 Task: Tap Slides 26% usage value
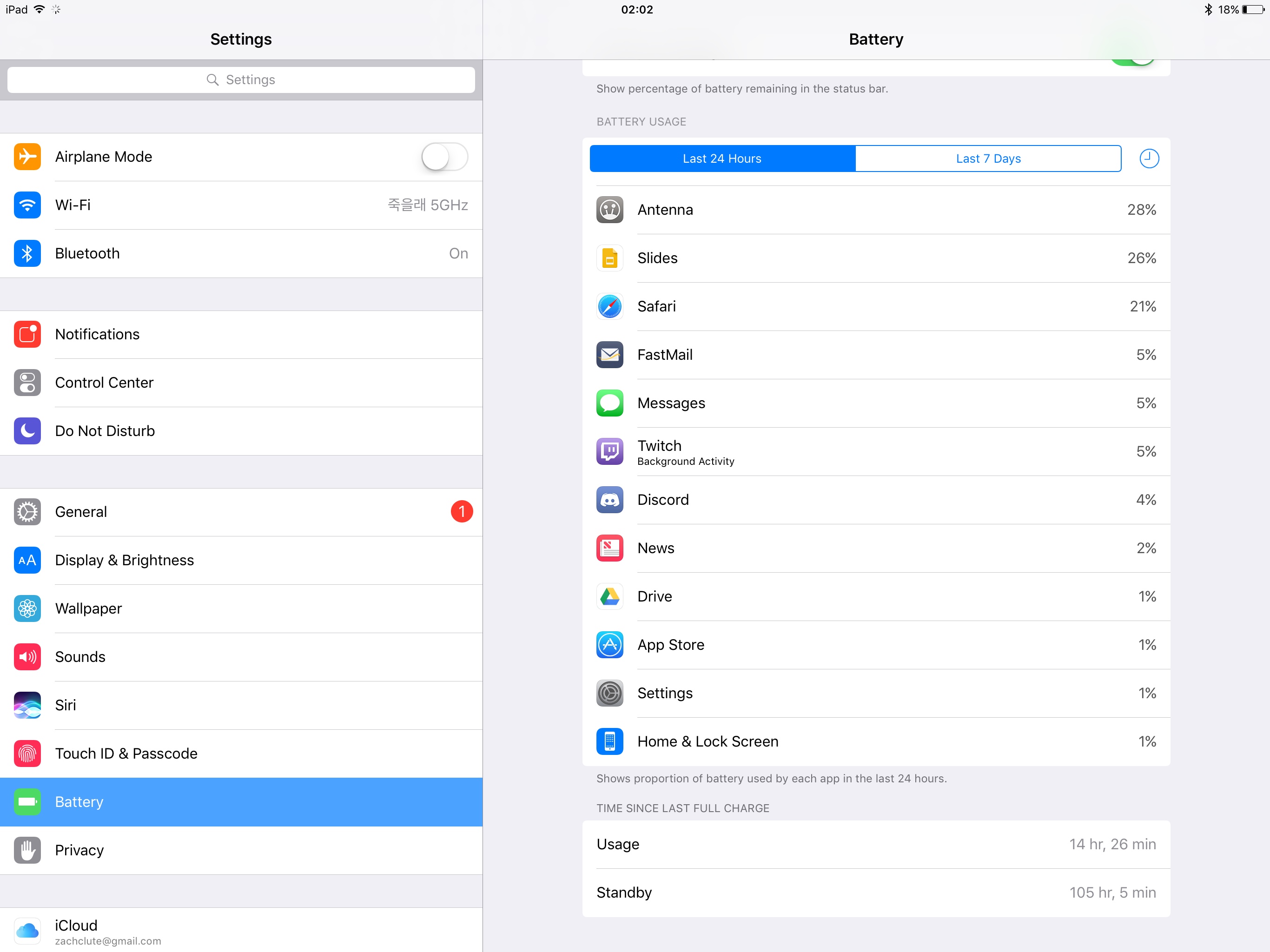point(1141,258)
